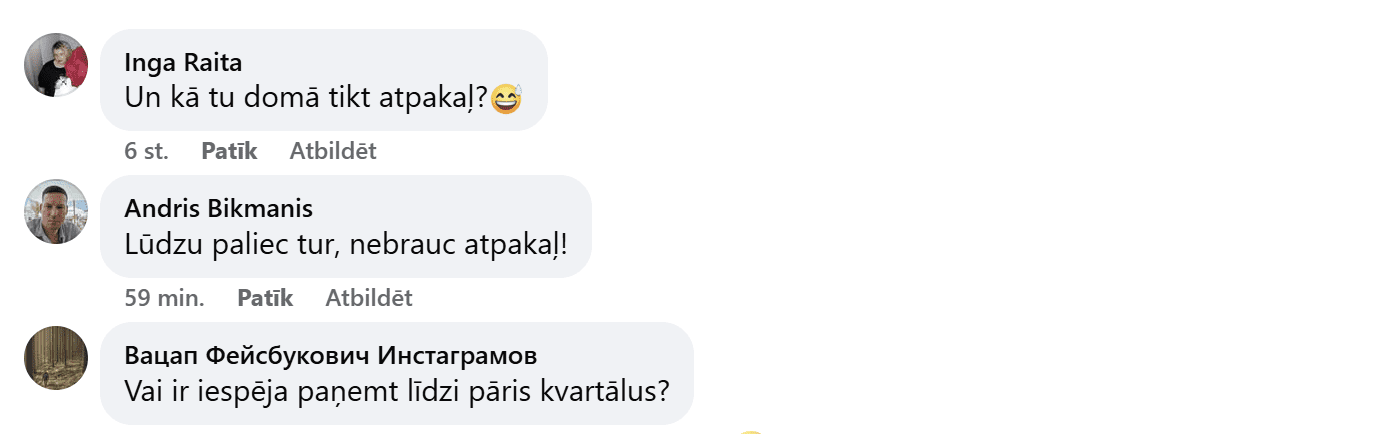
Task: Open the '59 min.' comment timestamp
Action: tap(164, 298)
